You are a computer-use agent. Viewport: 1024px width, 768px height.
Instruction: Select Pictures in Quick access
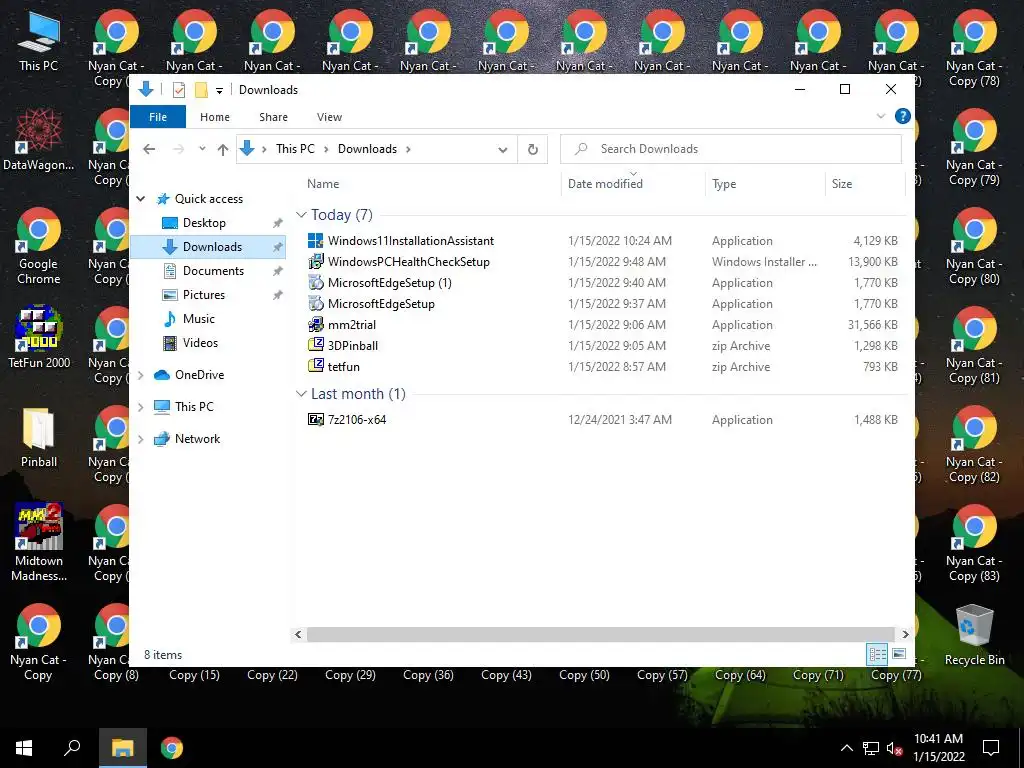pyautogui.click(x=203, y=295)
